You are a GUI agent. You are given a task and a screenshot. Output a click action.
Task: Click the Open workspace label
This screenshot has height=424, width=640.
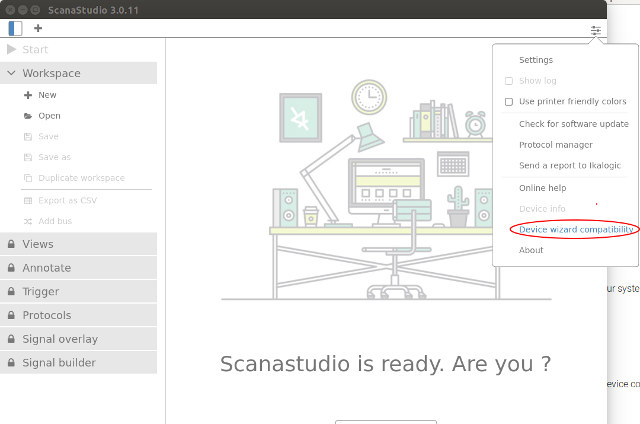tap(49, 116)
